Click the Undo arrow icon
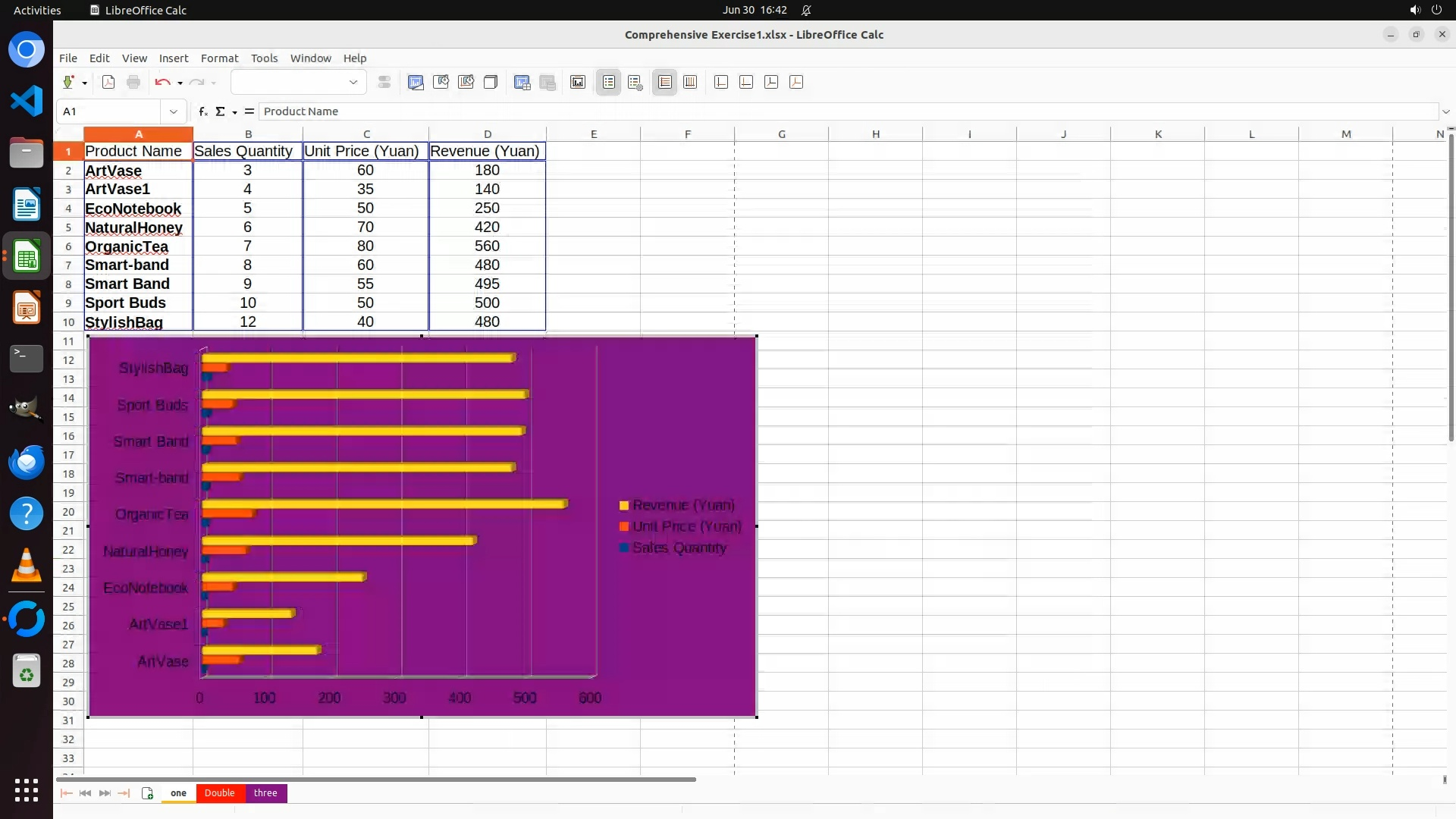The height and width of the screenshot is (819, 1456). [x=162, y=82]
